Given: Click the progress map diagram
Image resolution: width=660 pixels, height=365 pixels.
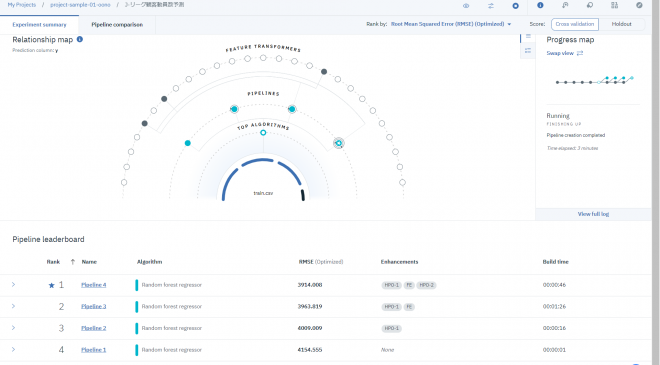Looking at the screenshot, I should click(594, 80).
